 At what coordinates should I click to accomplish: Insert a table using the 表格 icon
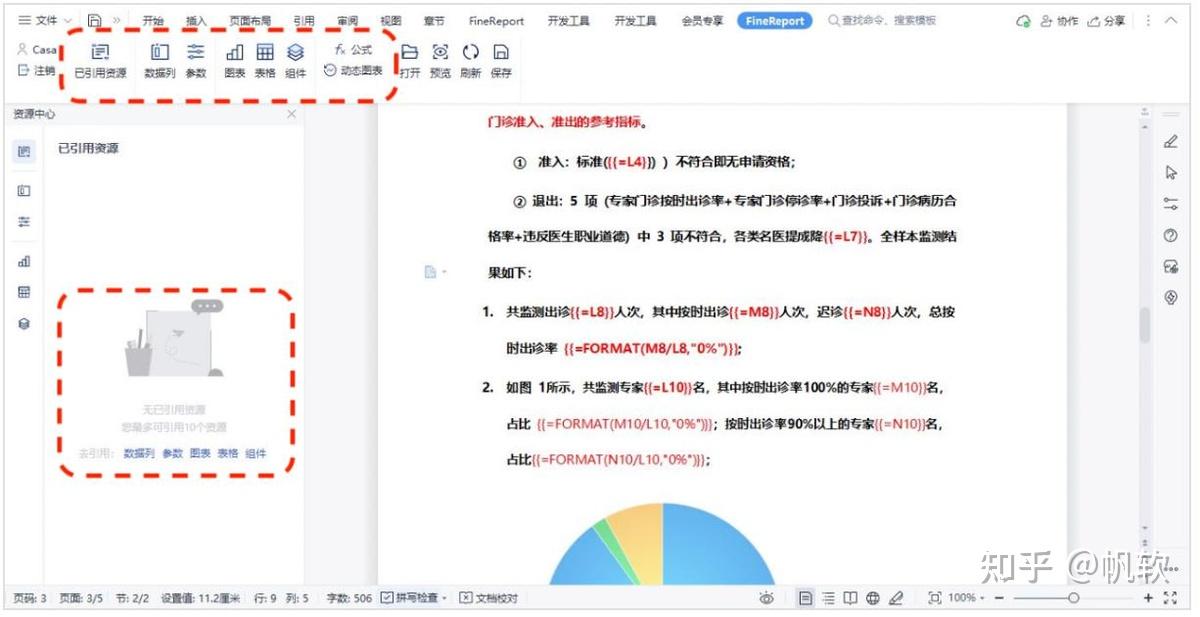pos(265,58)
